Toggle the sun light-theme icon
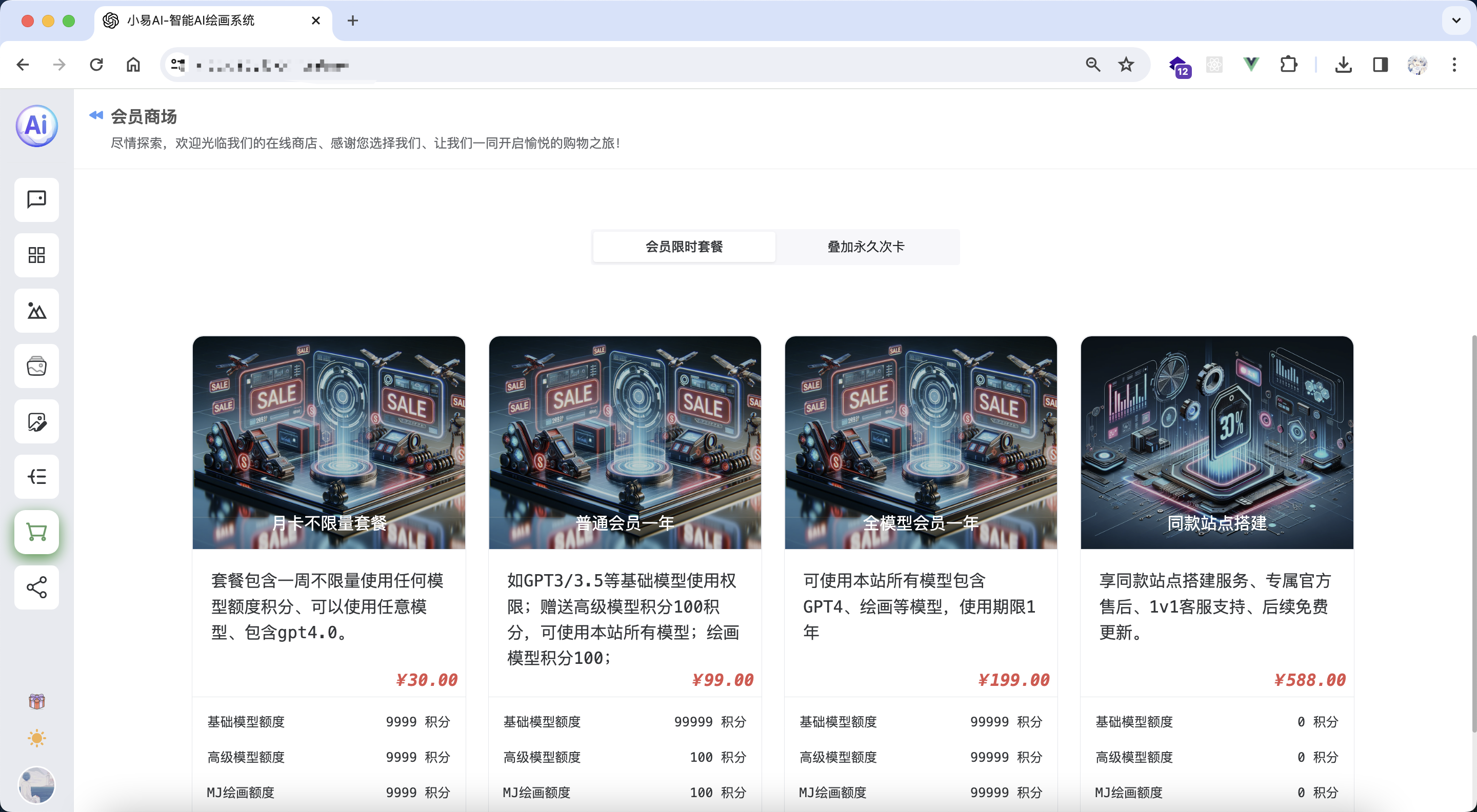Screen dimensions: 1477x812 point(37,738)
